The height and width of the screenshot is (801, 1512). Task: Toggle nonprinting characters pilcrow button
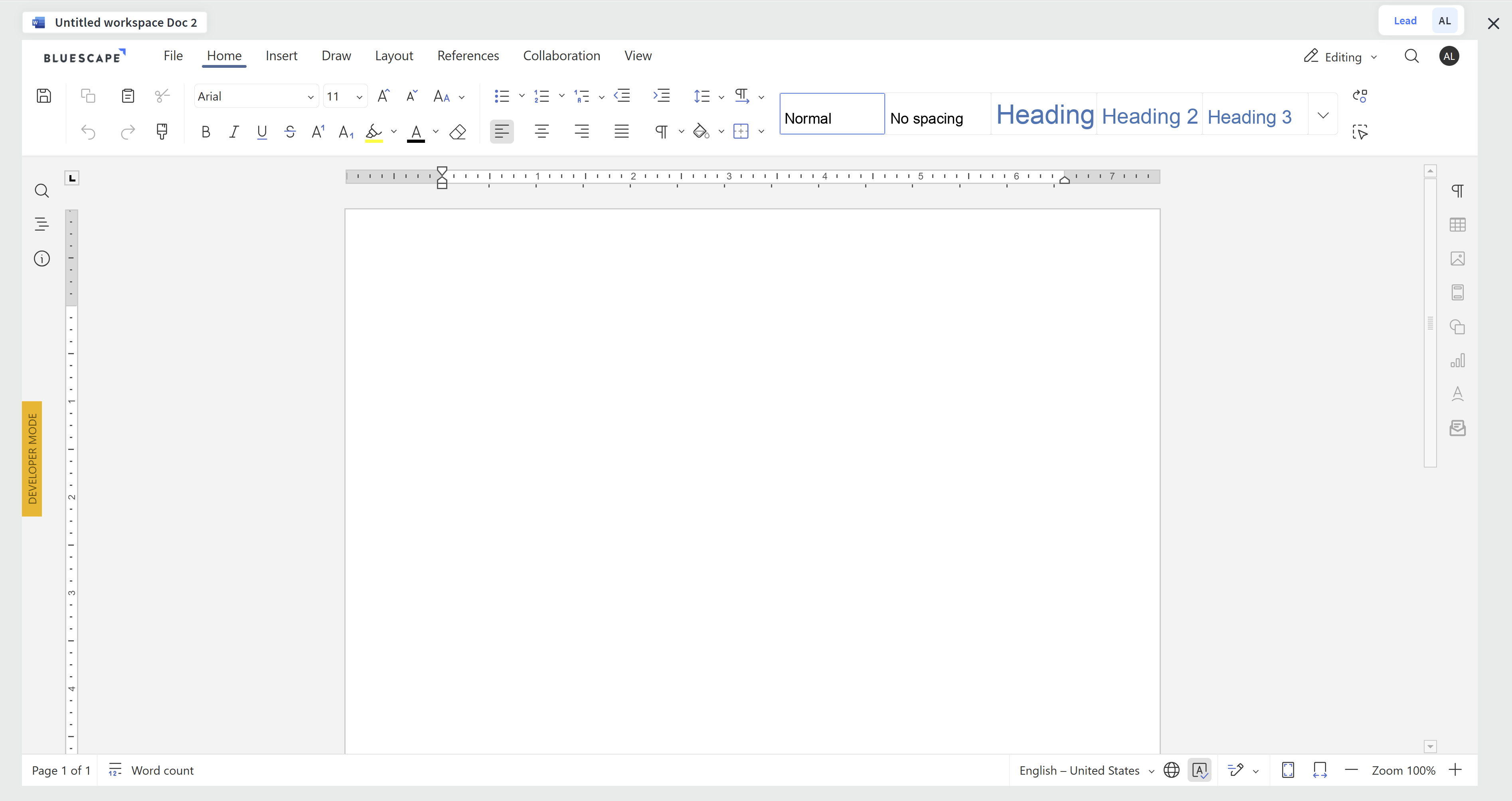[x=662, y=132]
